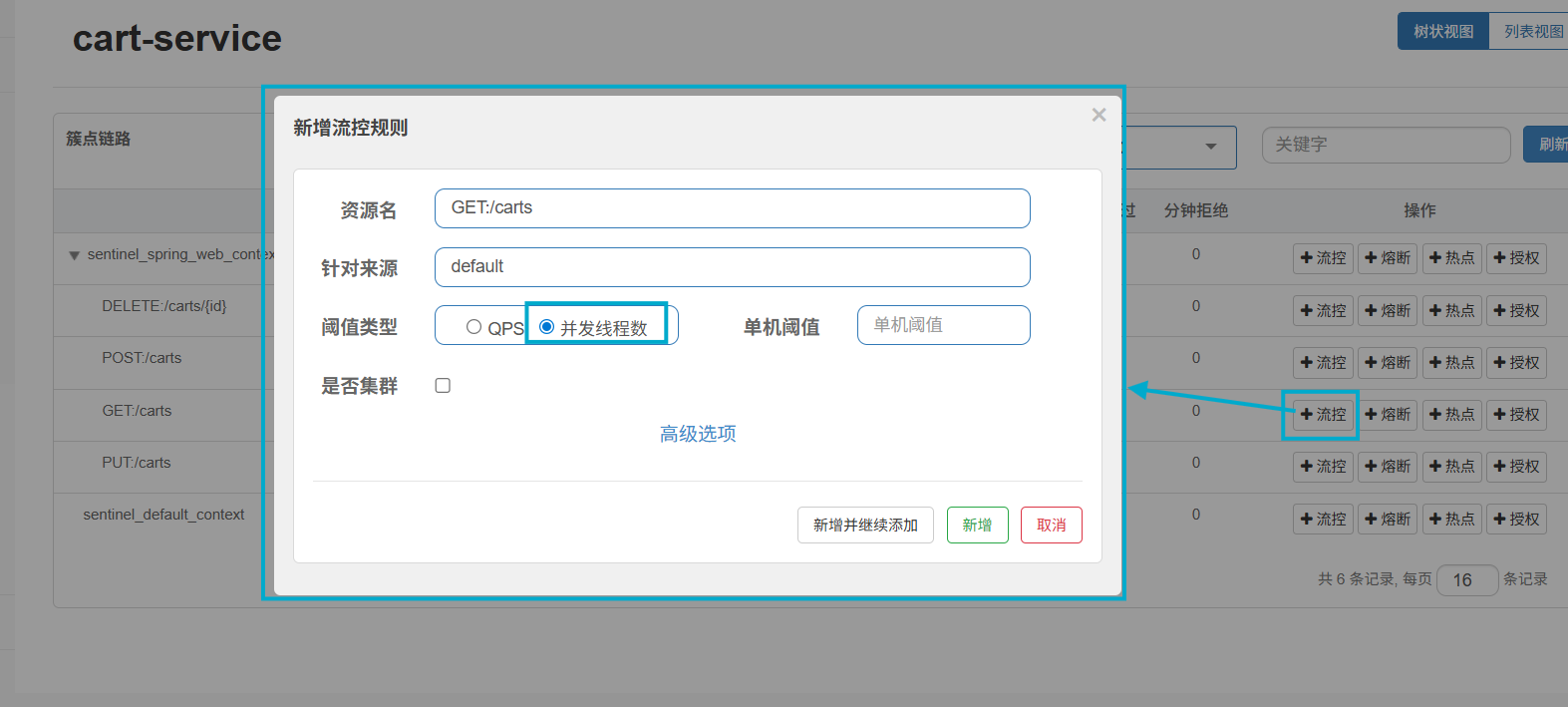Collapse the sentinel_spring_web_context tree node
Viewport: 1568px width, 707px height.
coord(74,255)
